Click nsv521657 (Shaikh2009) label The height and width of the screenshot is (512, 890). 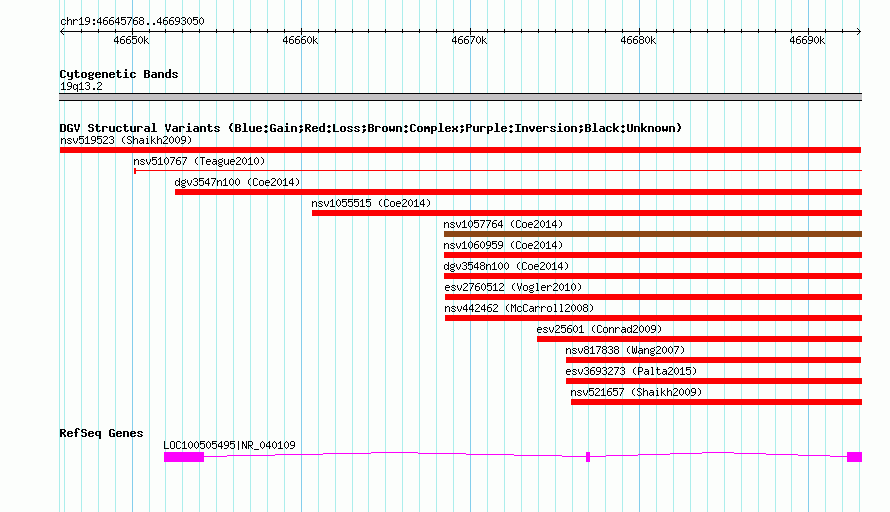636,392
